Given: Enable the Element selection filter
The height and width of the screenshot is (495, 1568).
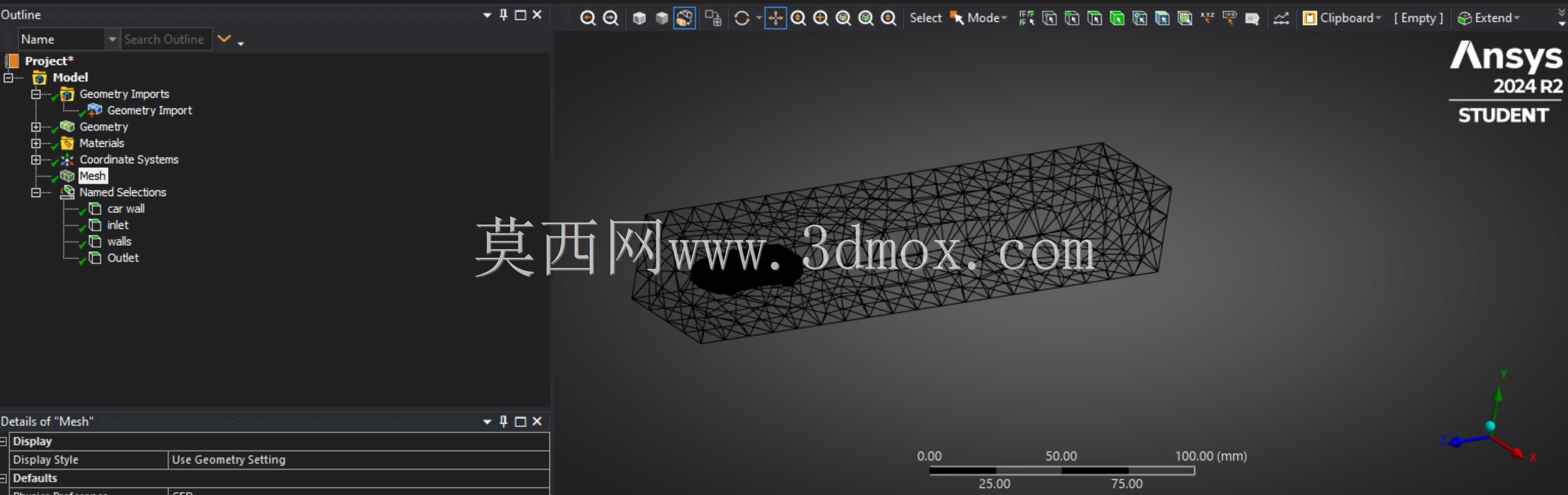Looking at the screenshot, I should (1185, 18).
